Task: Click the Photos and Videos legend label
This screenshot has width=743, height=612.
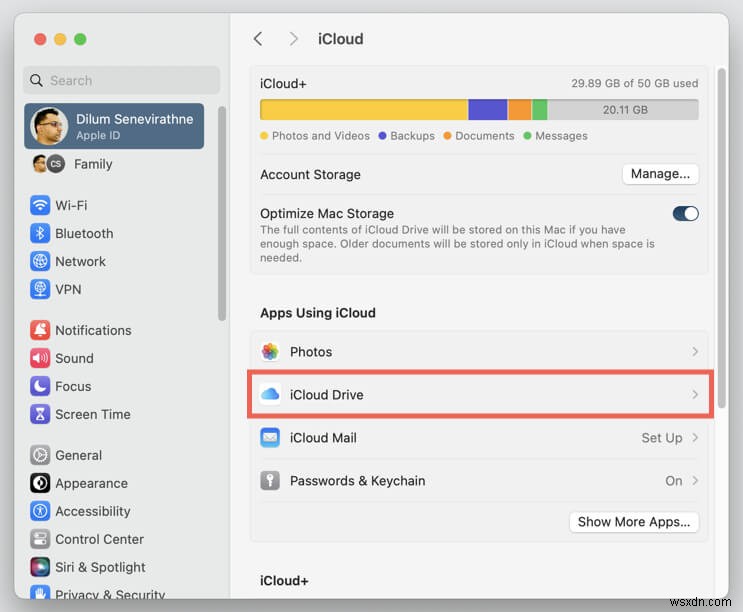Action: point(321,135)
